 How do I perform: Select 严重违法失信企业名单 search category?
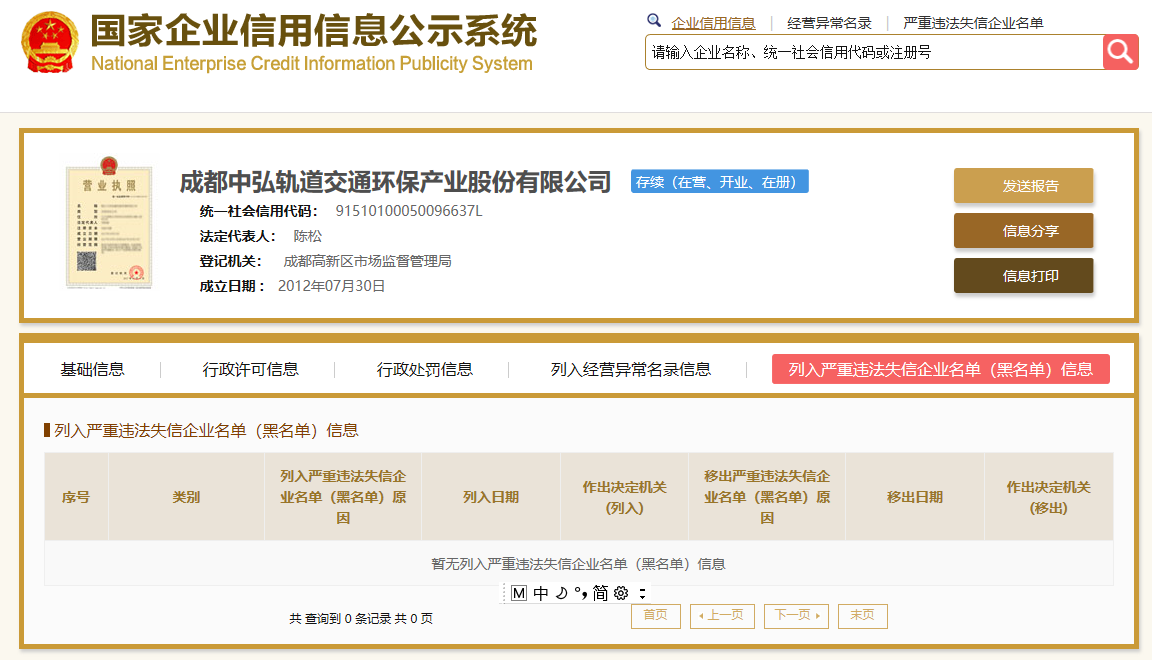[973, 23]
